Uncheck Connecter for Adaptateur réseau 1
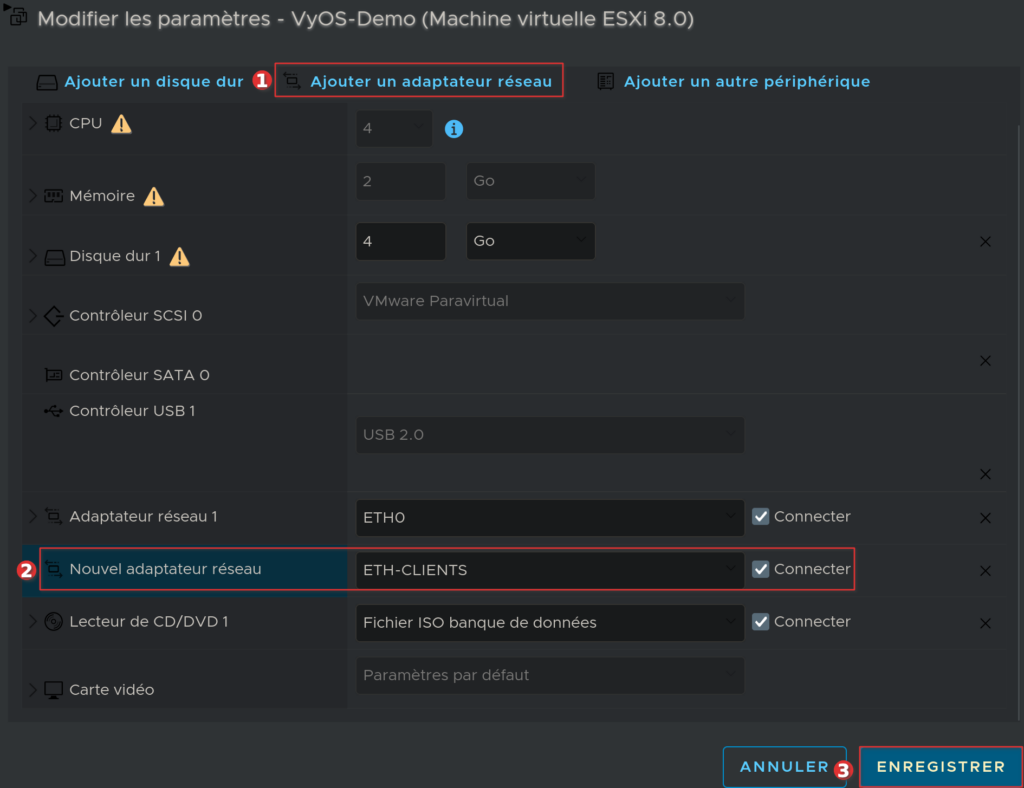The width and height of the screenshot is (1024, 788). click(761, 517)
